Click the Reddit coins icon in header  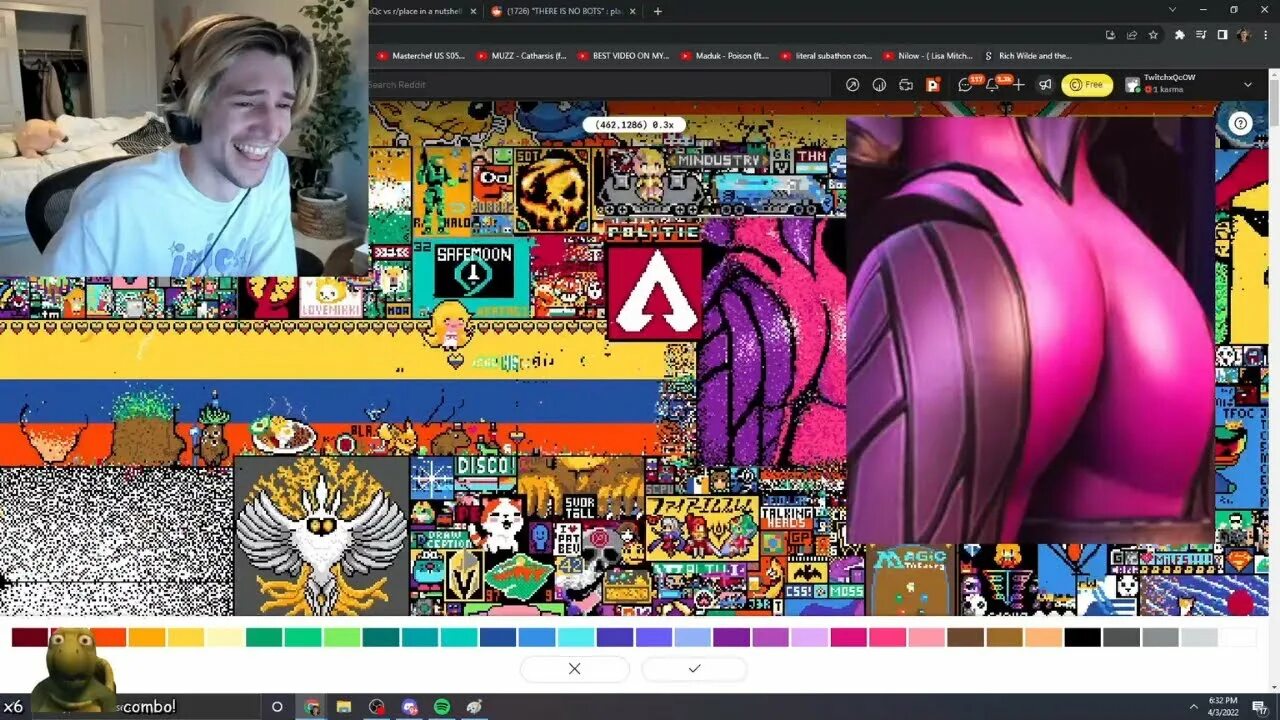(879, 85)
